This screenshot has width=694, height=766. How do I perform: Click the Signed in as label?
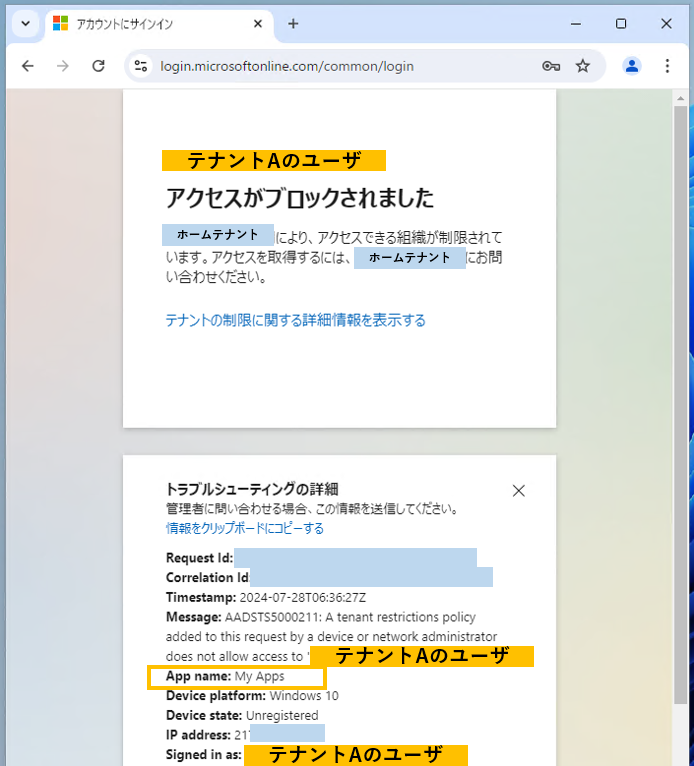point(204,755)
